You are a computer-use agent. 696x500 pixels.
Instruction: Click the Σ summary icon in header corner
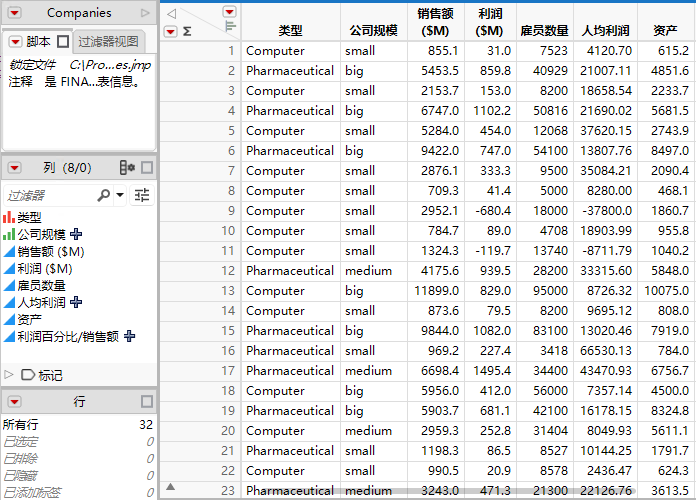(187, 31)
